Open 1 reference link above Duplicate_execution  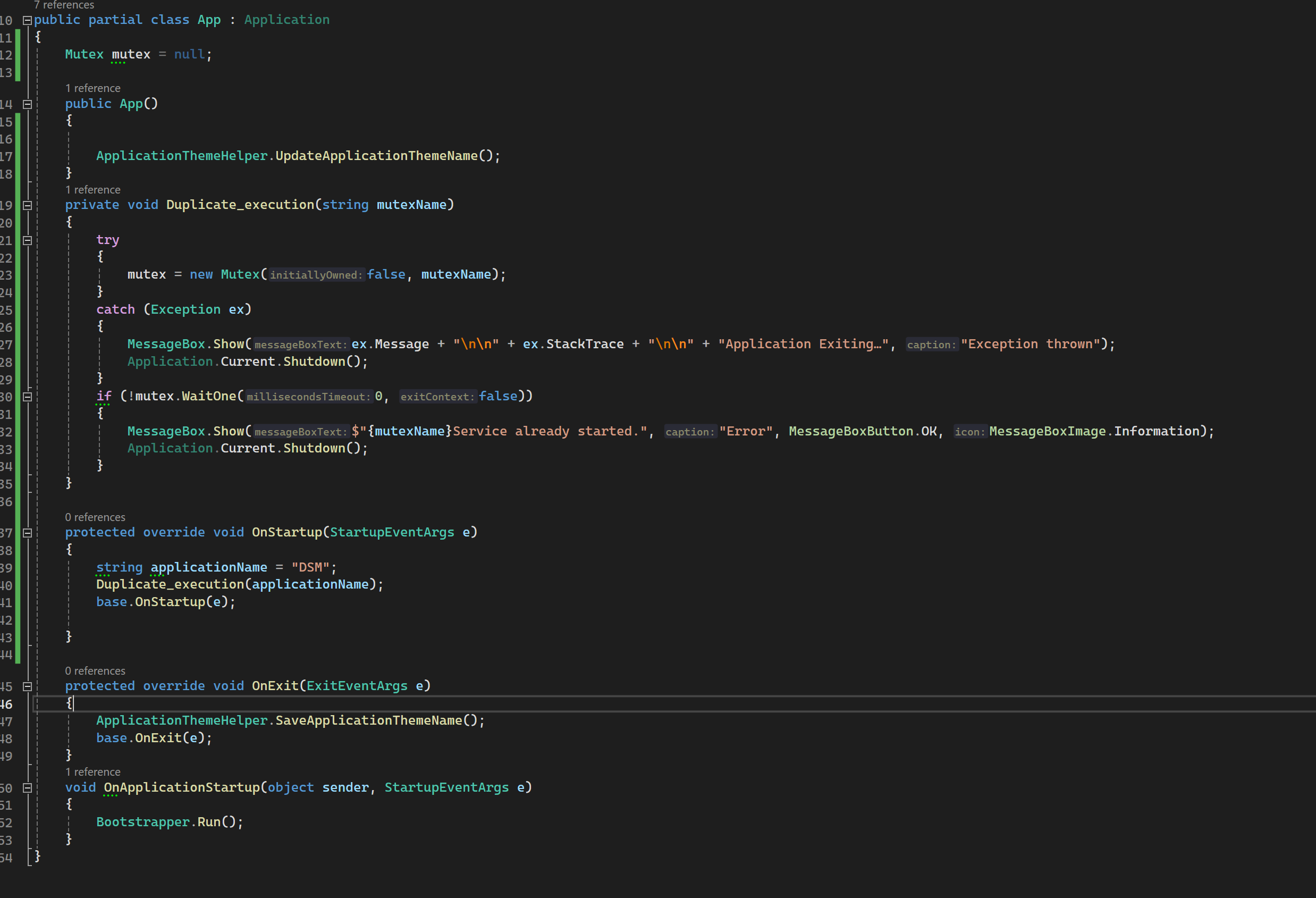(x=92, y=190)
